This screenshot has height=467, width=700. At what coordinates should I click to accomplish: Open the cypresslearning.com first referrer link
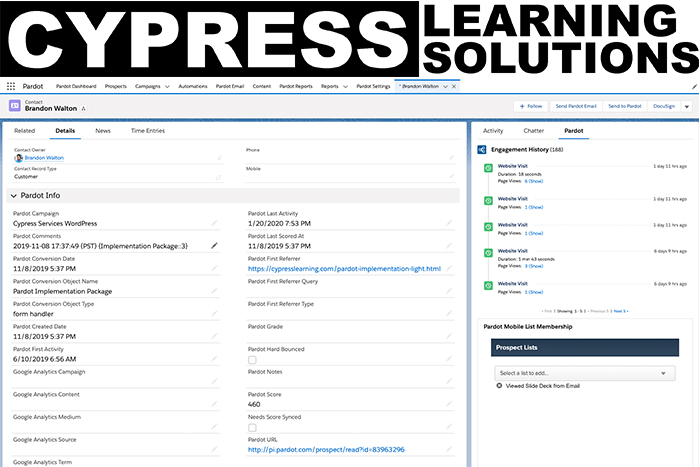coord(344,269)
